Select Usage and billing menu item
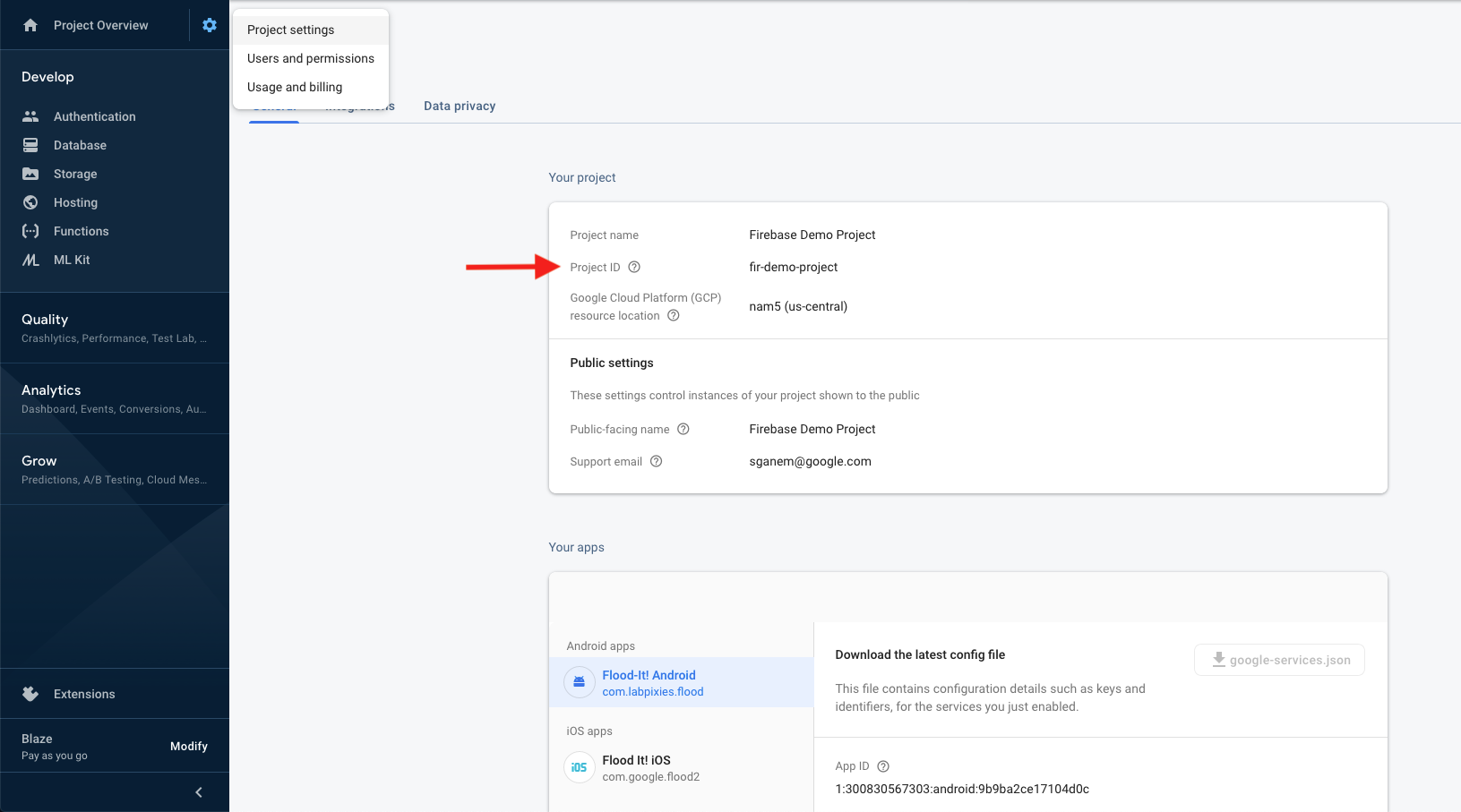The height and width of the screenshot is (812, 1461). 311,87
